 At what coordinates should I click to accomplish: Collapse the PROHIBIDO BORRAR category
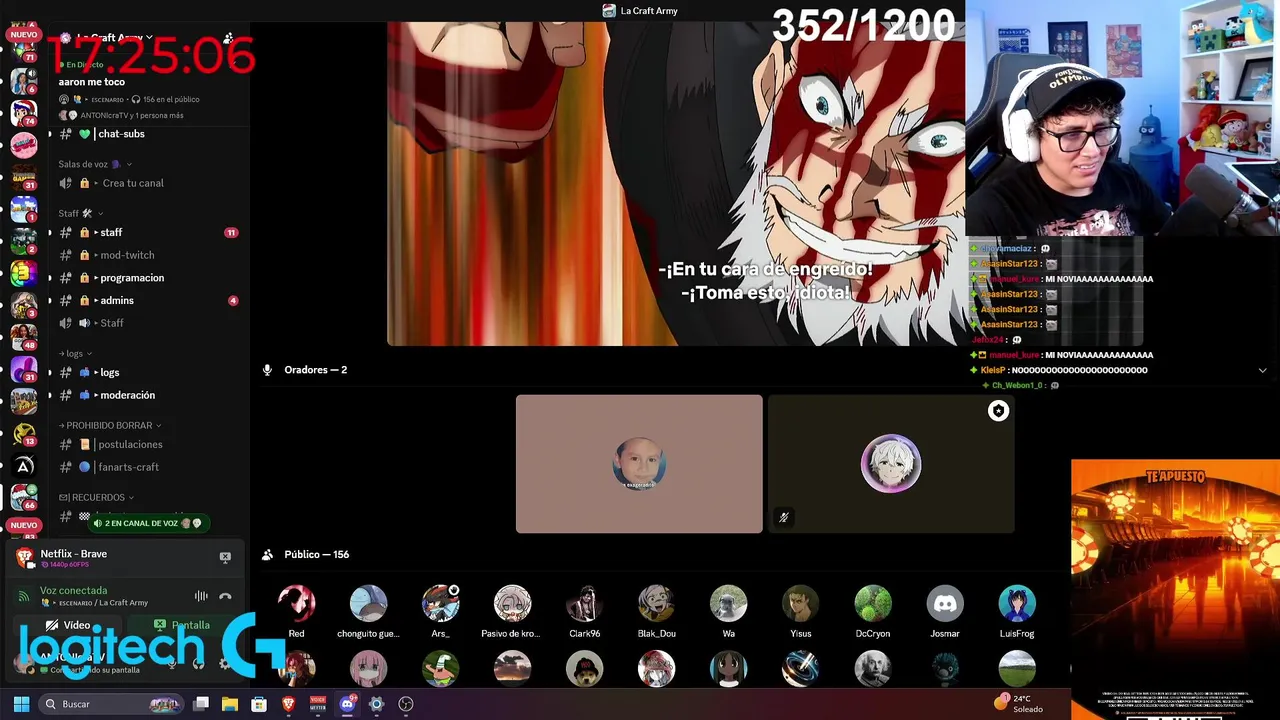click(x=110, y=425)
